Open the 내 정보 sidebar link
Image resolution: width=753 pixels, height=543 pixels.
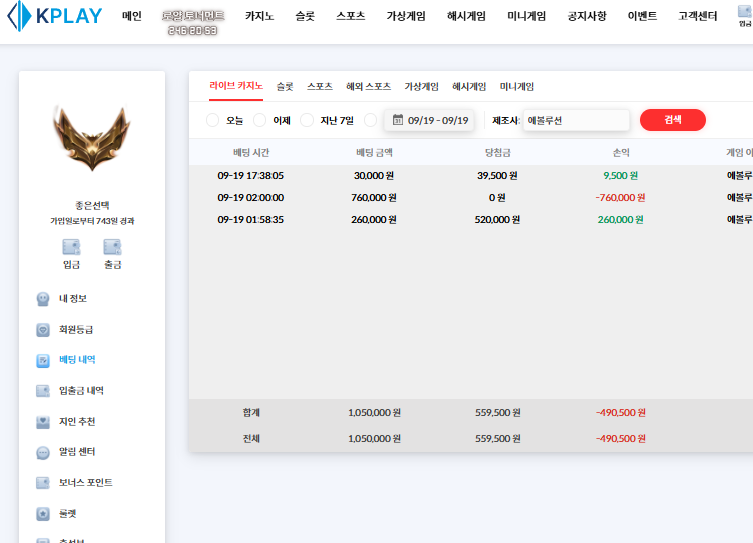73,299
